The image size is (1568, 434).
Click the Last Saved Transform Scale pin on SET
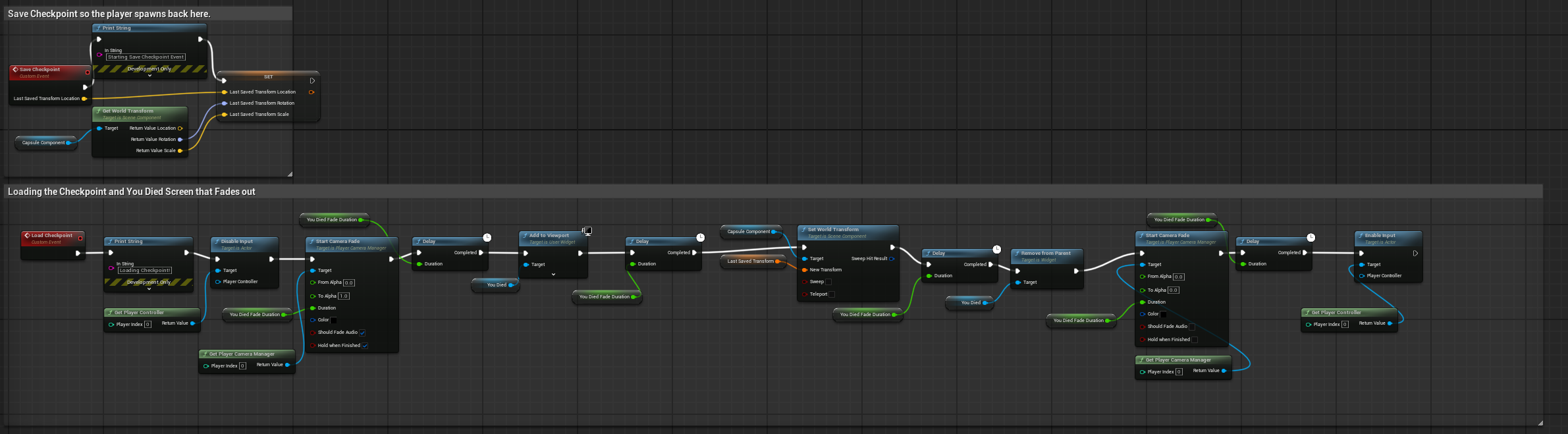tap(225, 115)
